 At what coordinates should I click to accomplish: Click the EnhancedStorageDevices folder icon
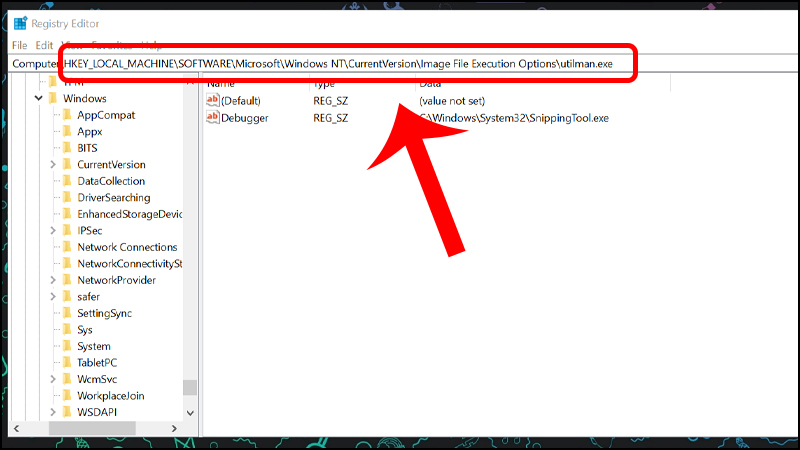[67, 214]
